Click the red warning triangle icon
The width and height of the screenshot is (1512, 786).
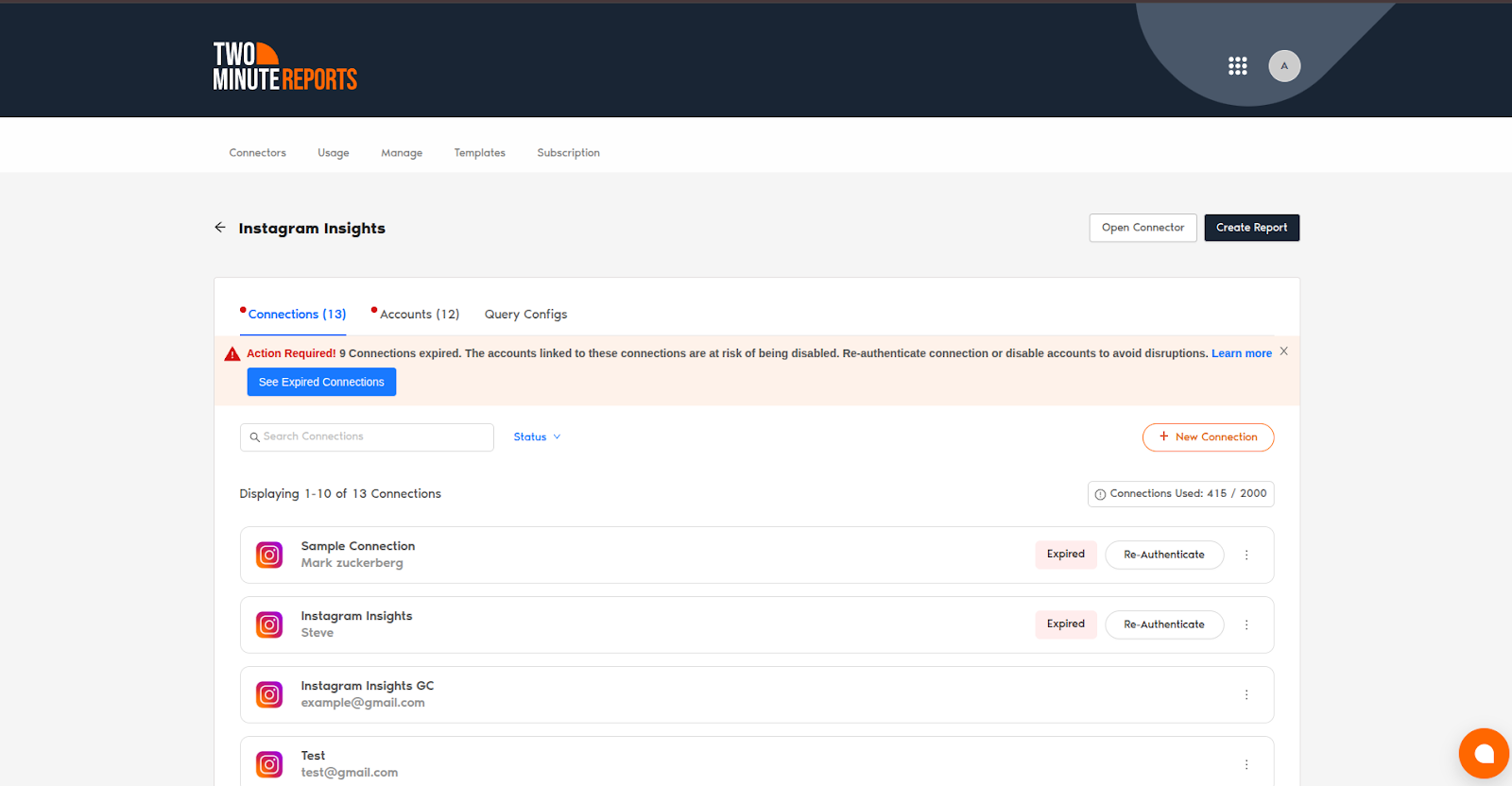pyautogui.click(x=232, y=354)
